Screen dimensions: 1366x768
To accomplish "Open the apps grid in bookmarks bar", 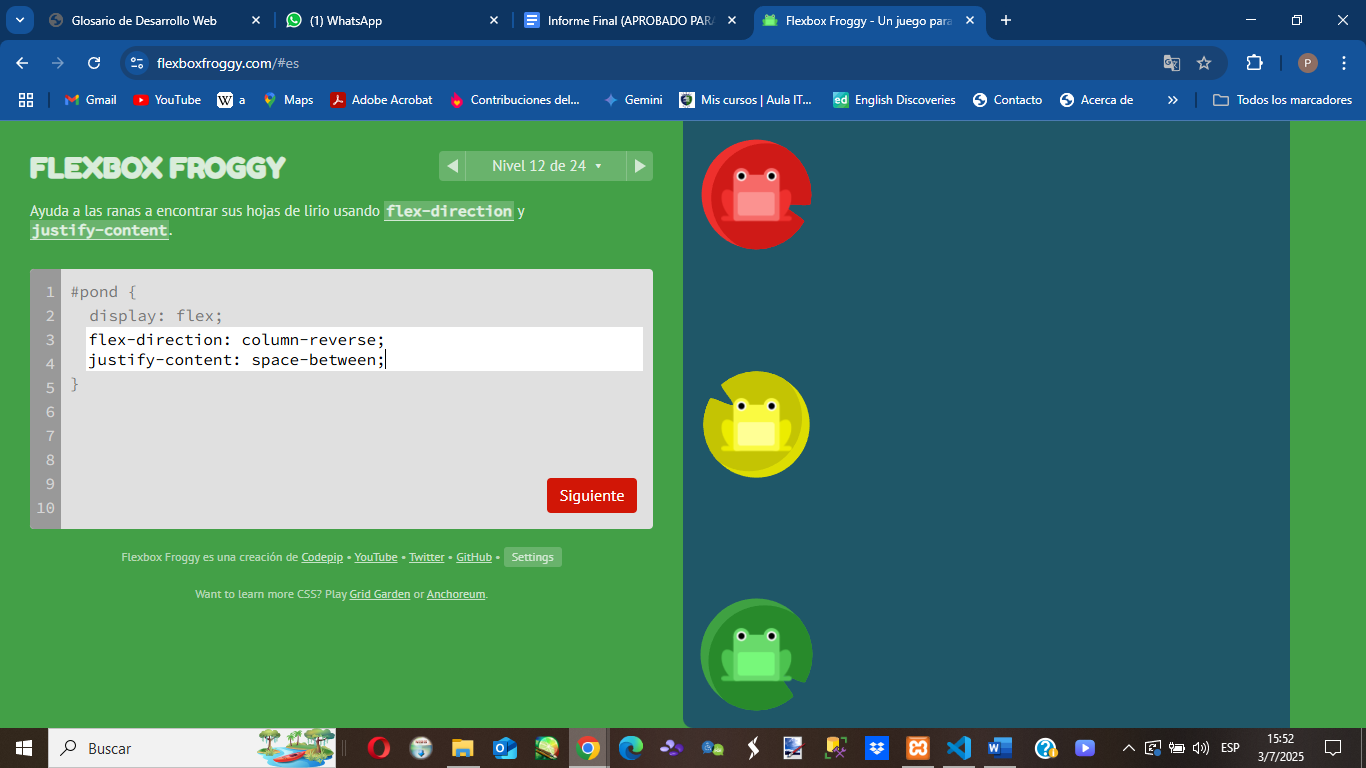I will point(26,100).
